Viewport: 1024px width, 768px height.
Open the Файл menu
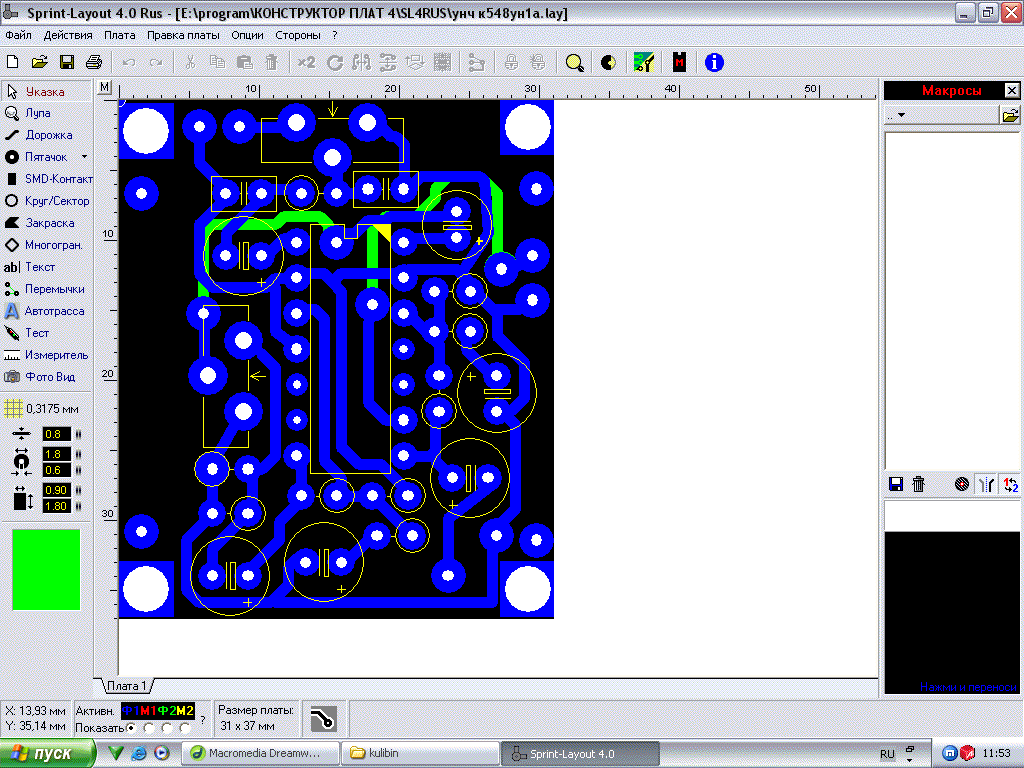coord(18,35)
